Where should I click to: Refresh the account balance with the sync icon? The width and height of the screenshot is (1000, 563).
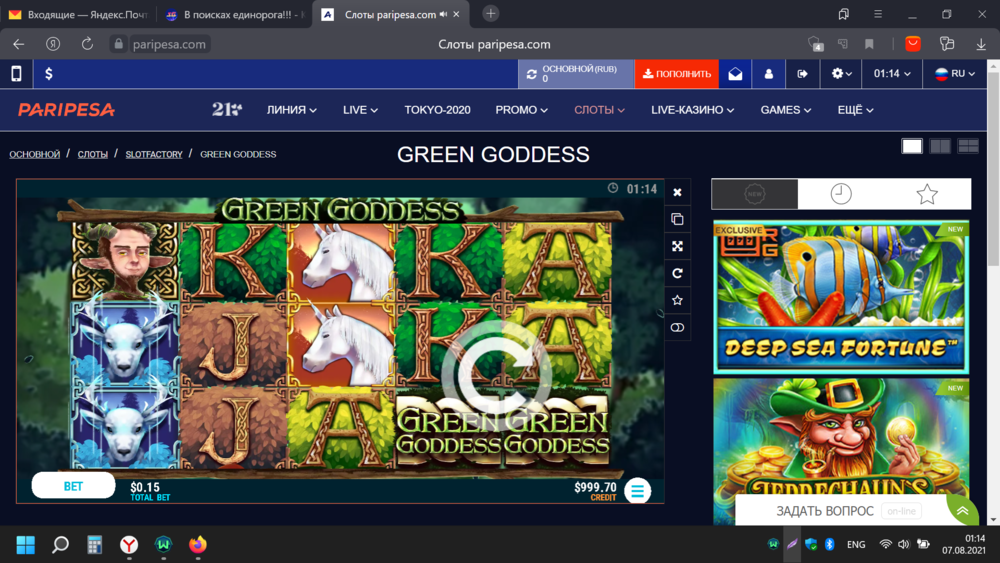[531, 74]
